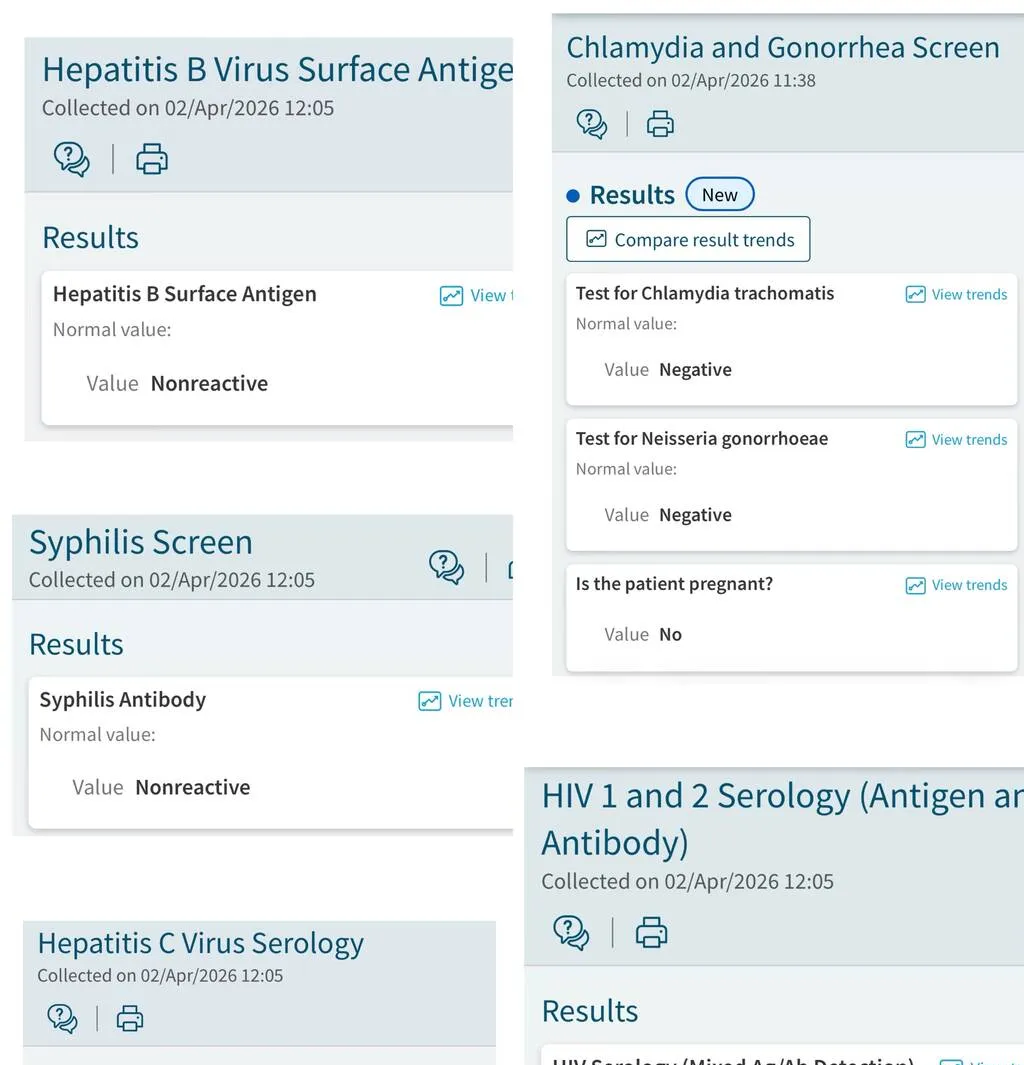
Task: Open the Chlamydia and Gonorrhea Screen title
Action: pos(782,48)
